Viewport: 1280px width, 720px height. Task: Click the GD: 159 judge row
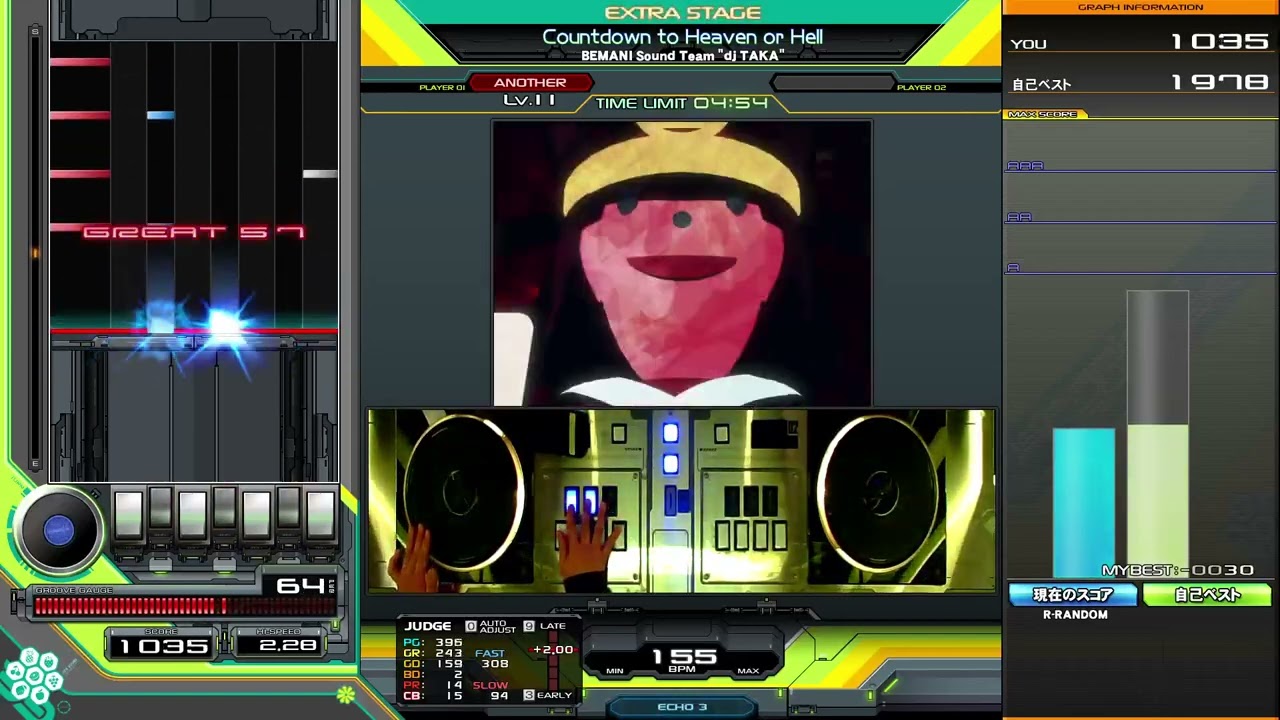pyautogui.click(x=433, y=664)
